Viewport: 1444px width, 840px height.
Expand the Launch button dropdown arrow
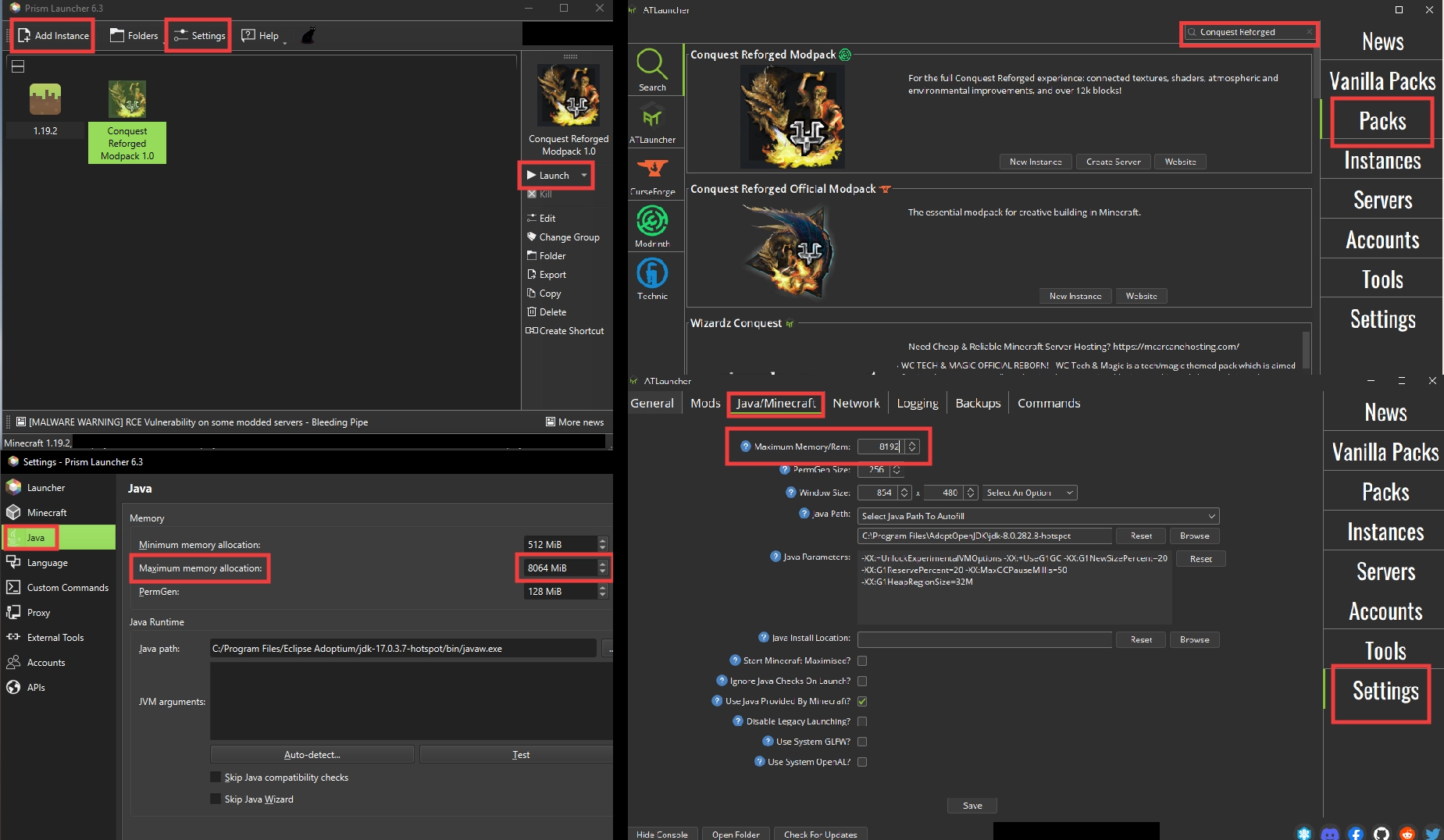point(583,176)
